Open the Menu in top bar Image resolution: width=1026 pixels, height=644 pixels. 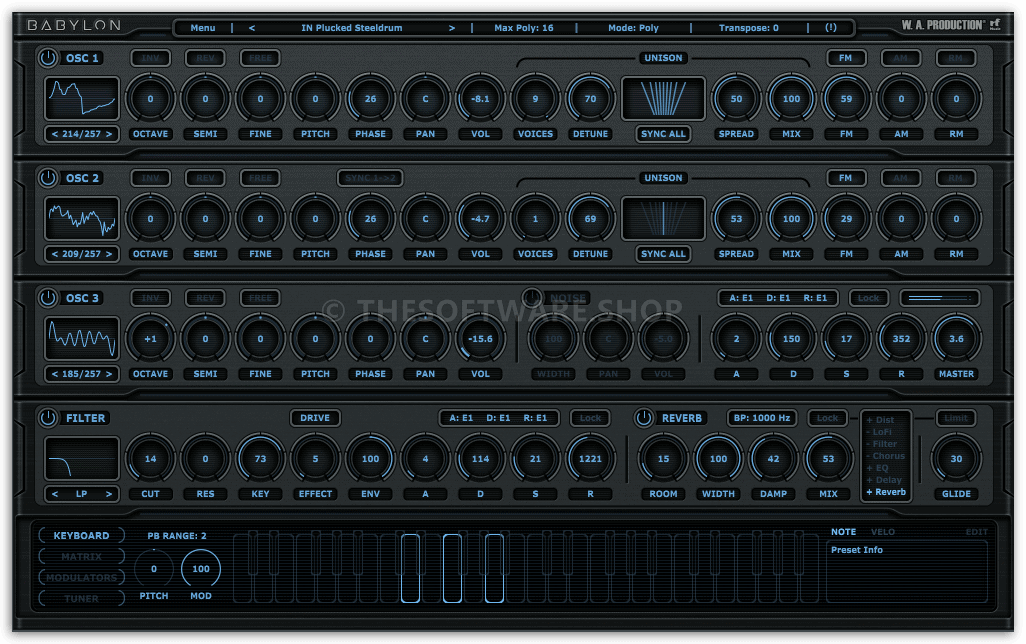click(203, 27)
